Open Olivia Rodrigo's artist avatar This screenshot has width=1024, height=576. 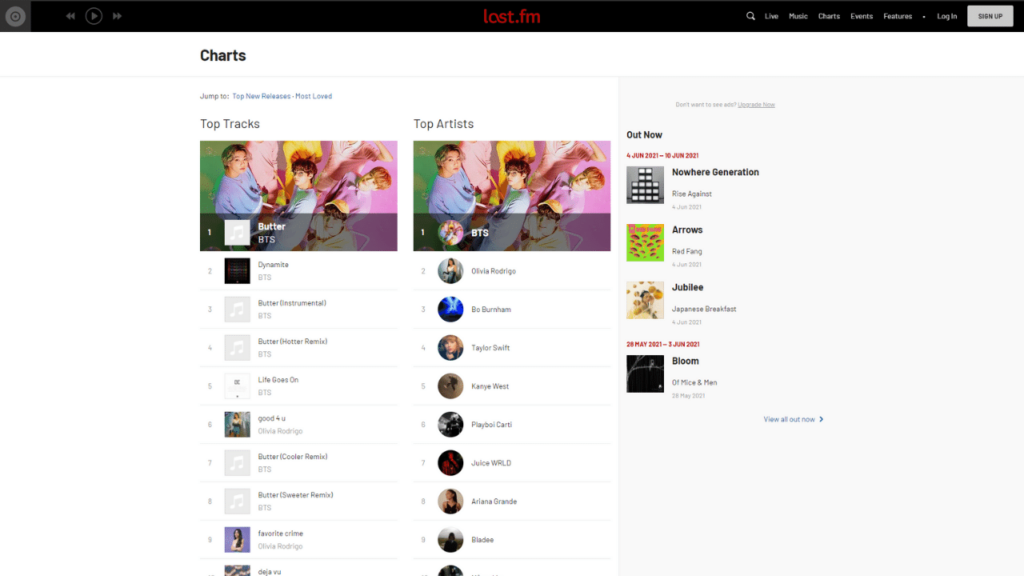451,271
